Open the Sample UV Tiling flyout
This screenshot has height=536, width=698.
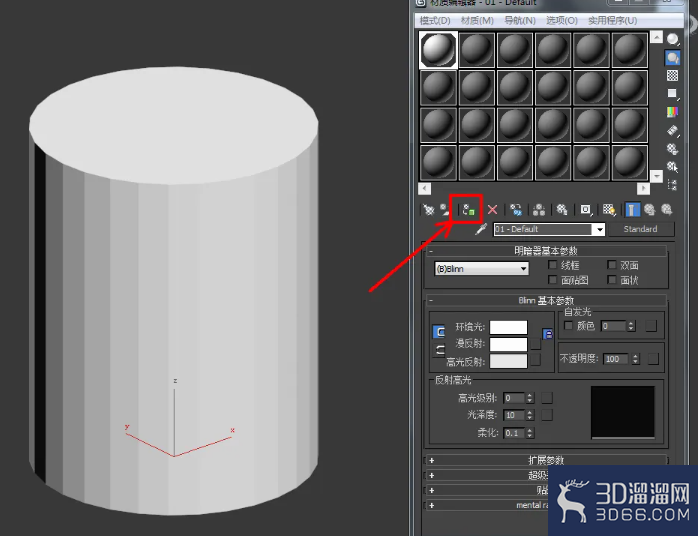pyautogui.click(x=673, y=93)
